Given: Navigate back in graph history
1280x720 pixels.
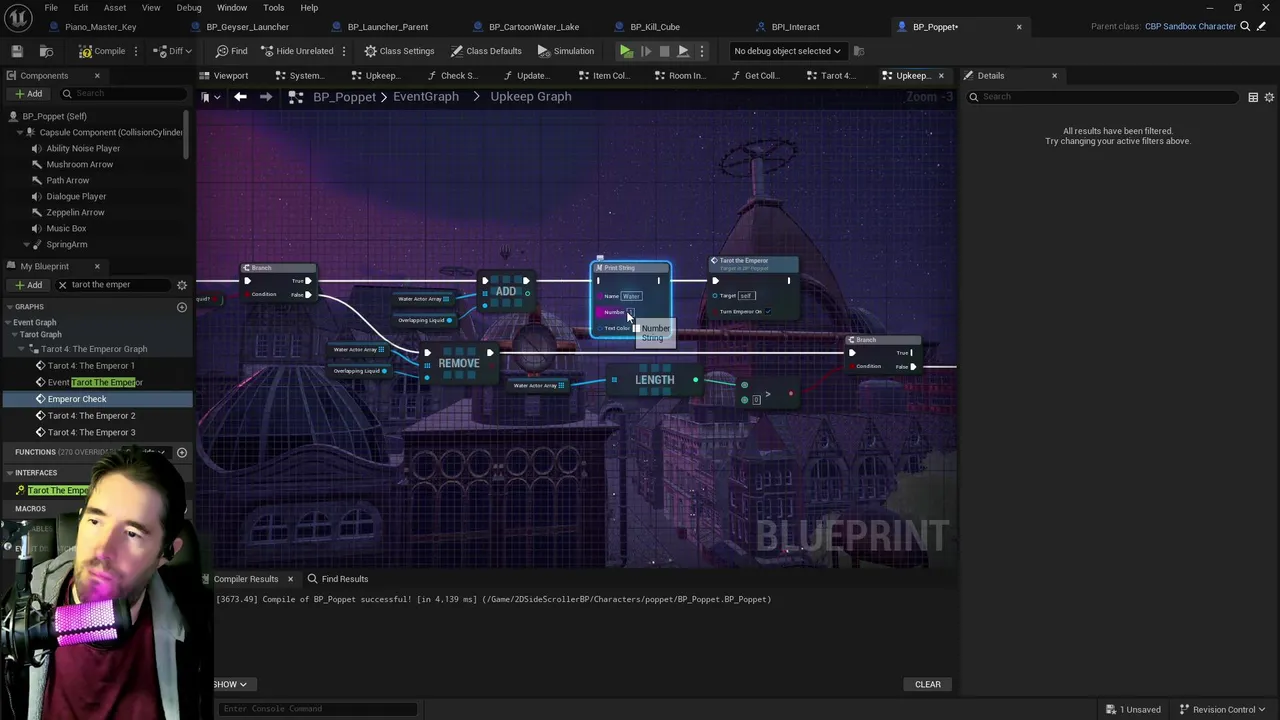Looking at the screenshot, I should [x=240, y=97].
